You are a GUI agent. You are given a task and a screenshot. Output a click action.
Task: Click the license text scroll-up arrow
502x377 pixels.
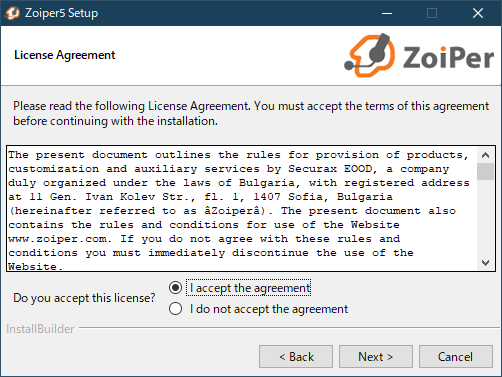[x=485, y=155]
